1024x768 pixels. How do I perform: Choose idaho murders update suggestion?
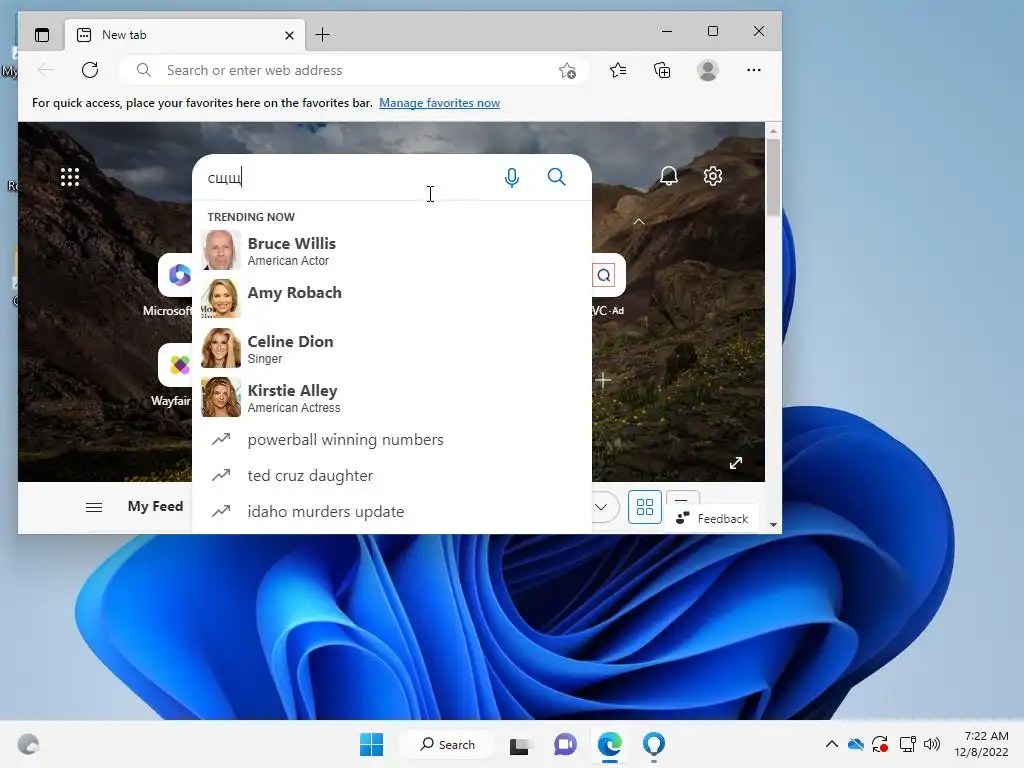click(x=392, y=511)
